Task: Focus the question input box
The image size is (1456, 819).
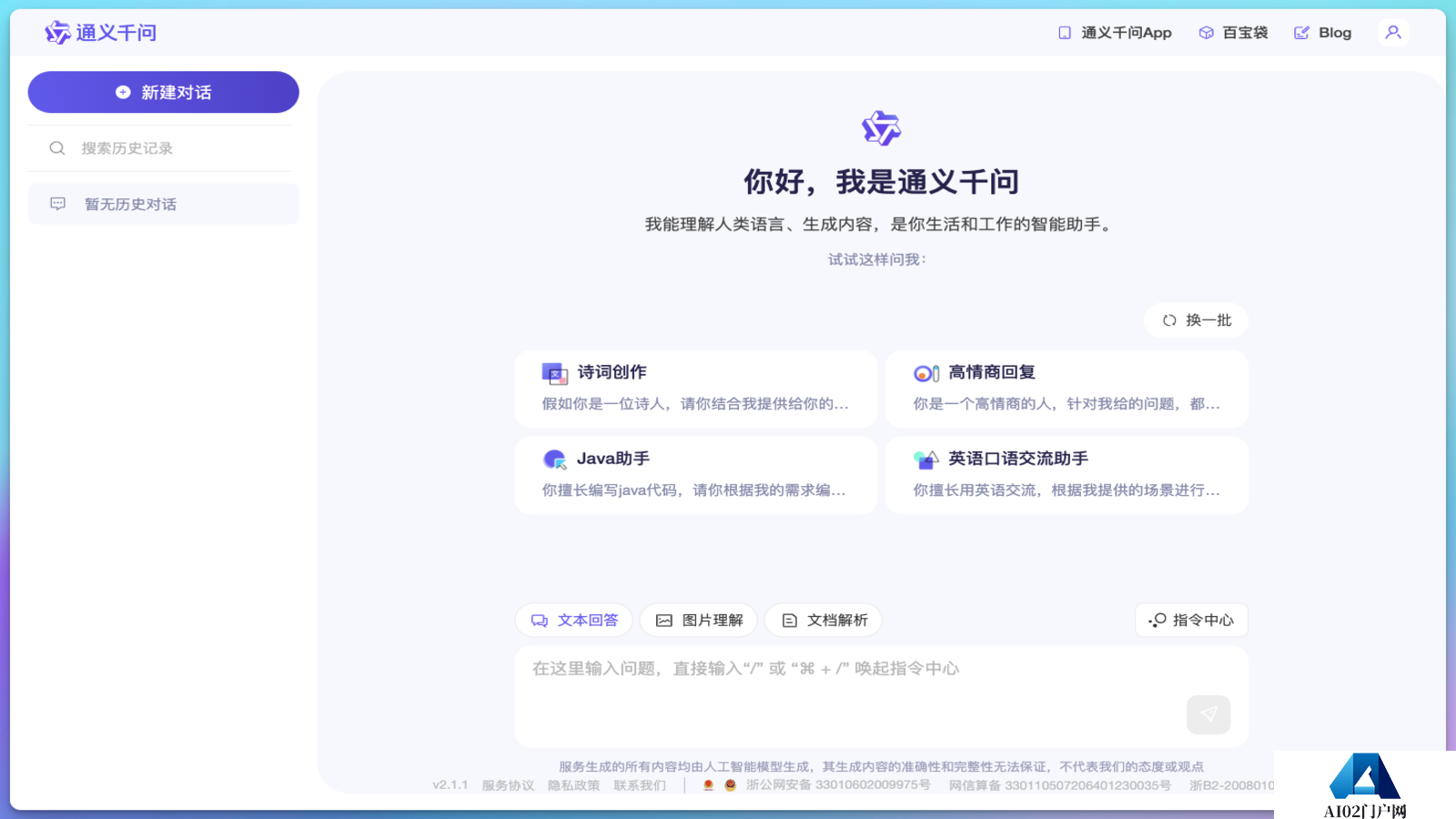Action: [881, 696]
